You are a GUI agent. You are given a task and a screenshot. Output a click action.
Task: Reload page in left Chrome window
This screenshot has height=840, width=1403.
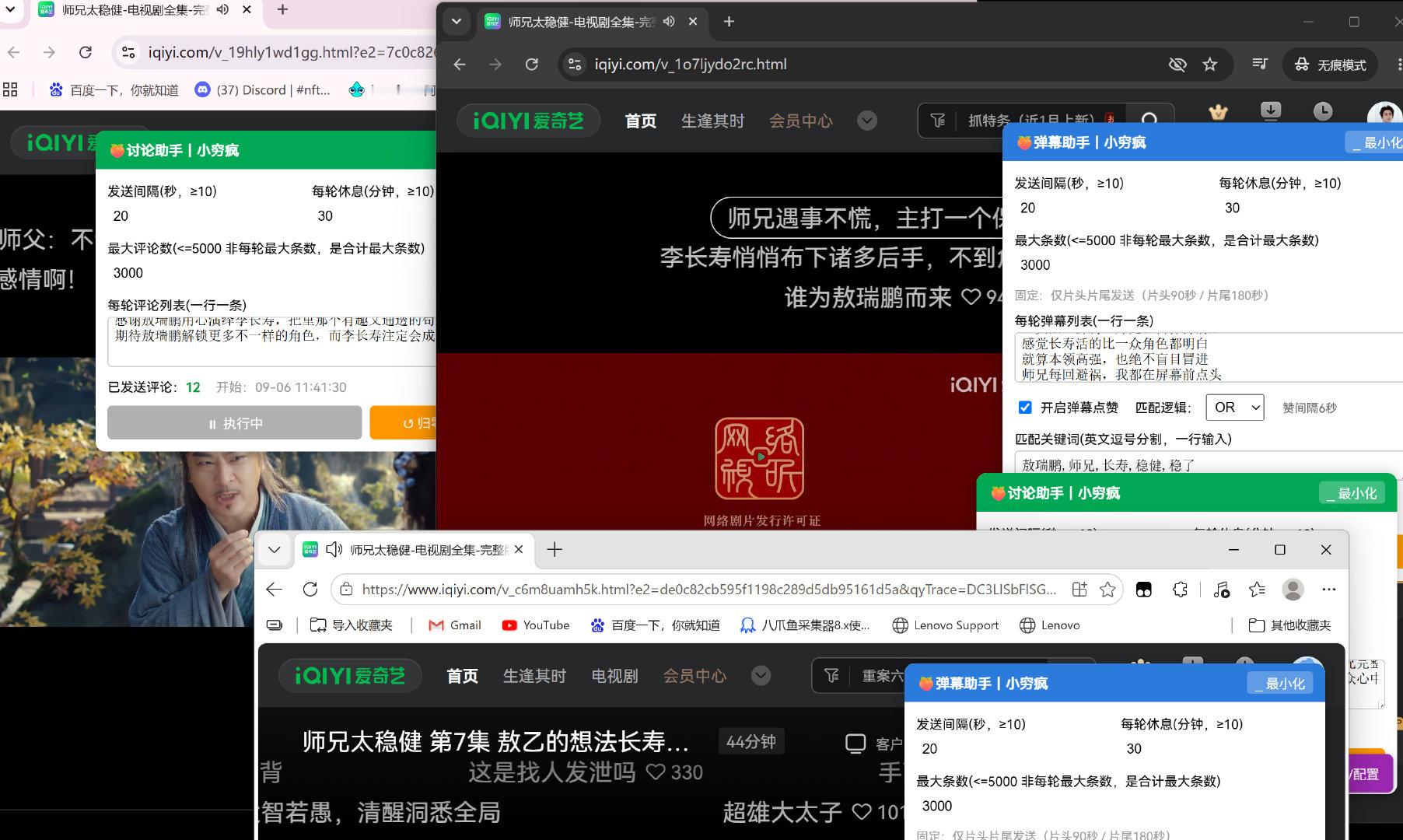(86, 52)
